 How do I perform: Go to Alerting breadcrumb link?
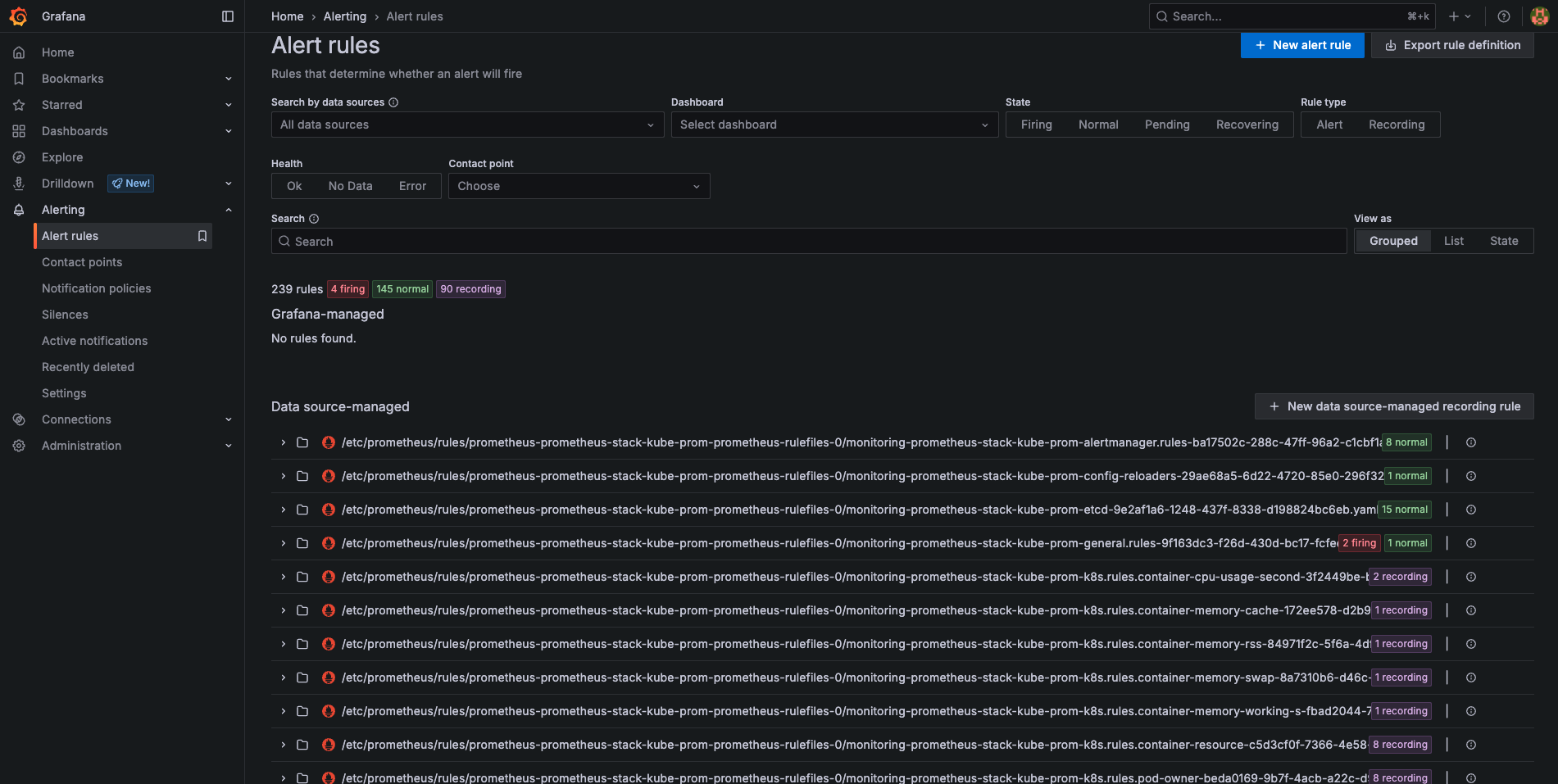point(345,16)
